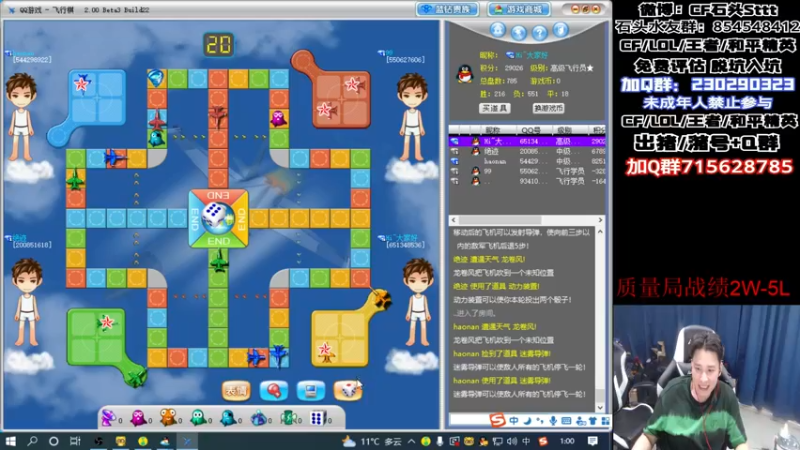Open the question mark help icon

539,32
